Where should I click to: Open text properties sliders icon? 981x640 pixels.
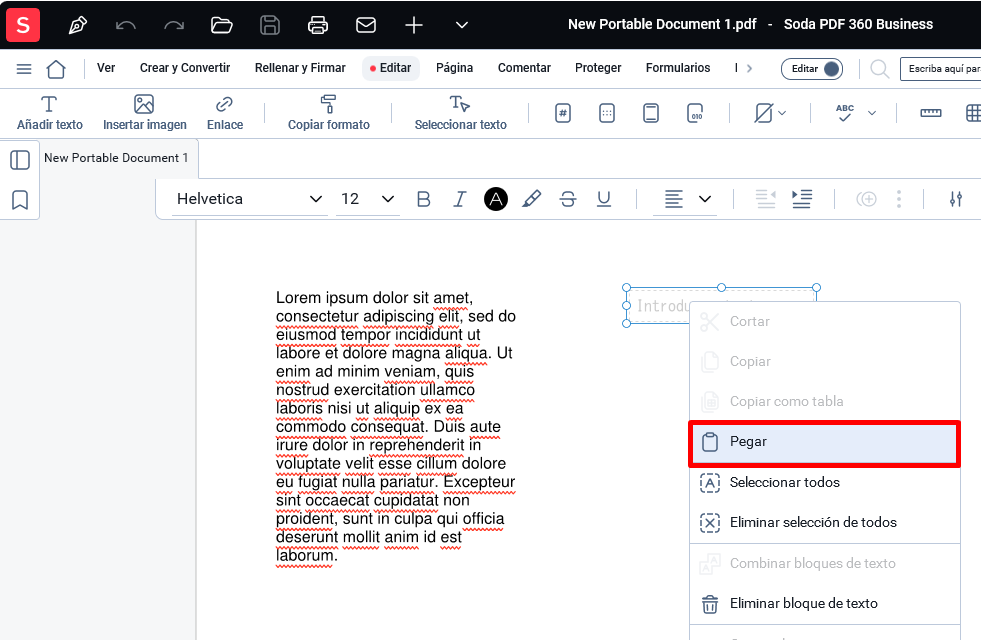point(955,199)
